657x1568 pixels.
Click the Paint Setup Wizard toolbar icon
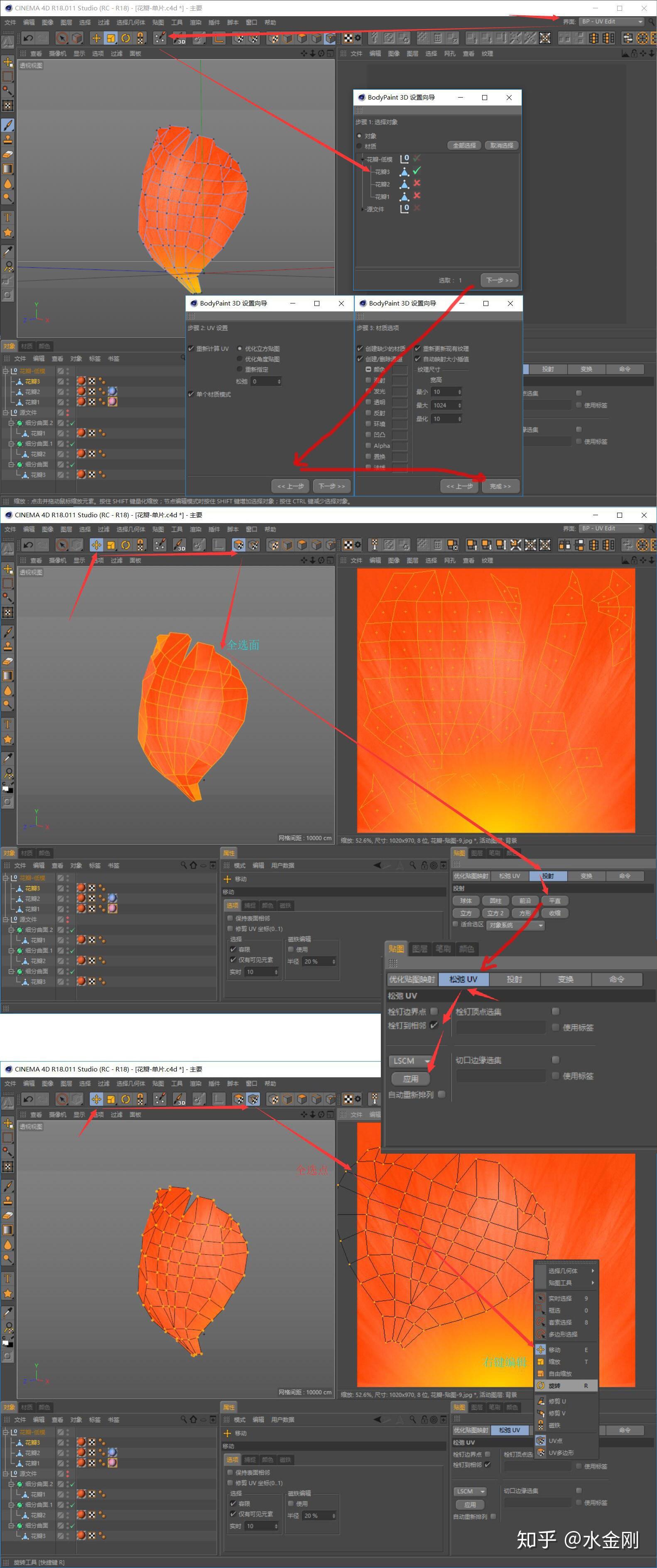coord(159,38)
